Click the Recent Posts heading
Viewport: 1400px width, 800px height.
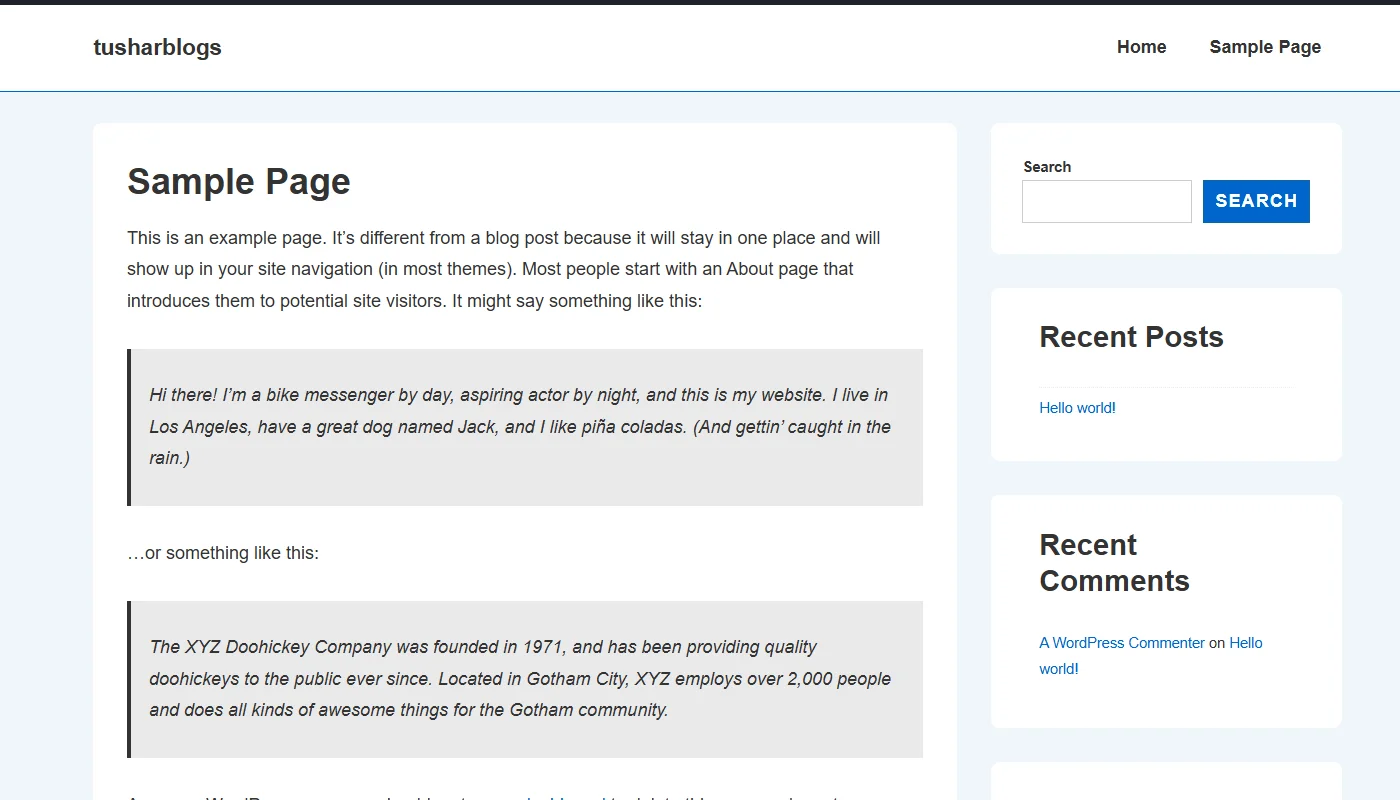click(x=1131, y=337)
